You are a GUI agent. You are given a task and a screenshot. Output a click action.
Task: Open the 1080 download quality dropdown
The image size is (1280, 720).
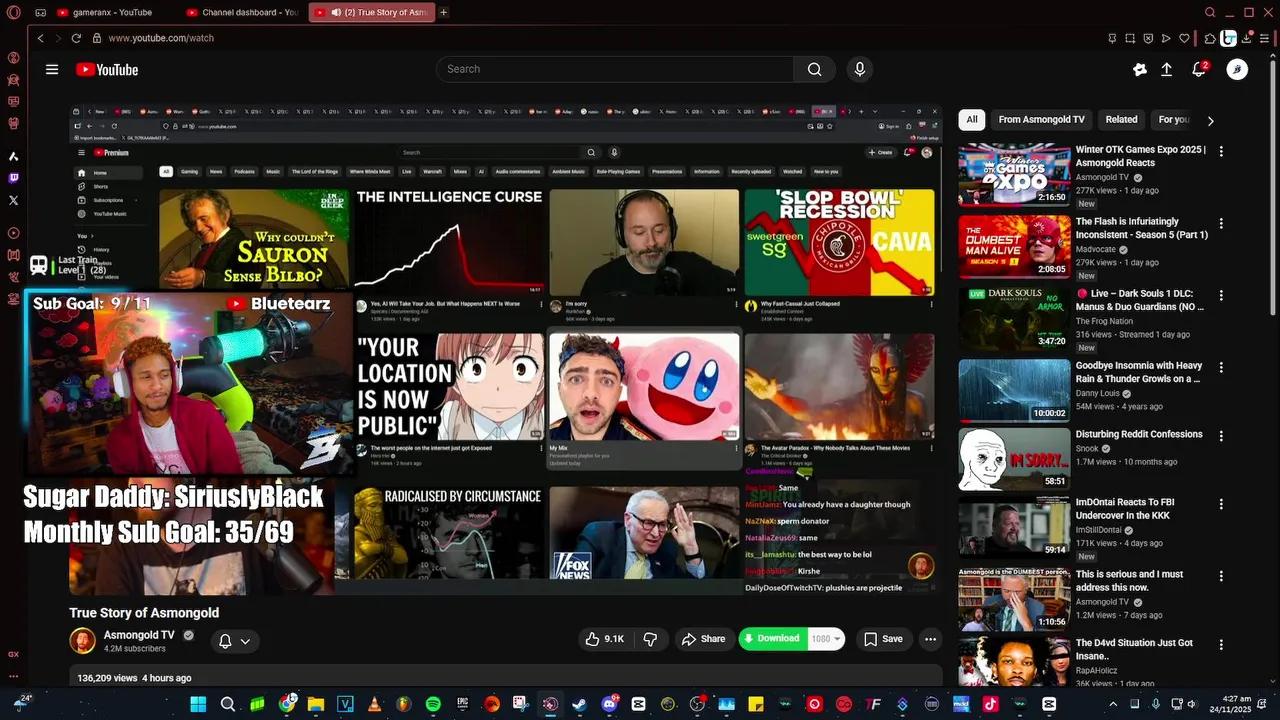coord(827,639)
